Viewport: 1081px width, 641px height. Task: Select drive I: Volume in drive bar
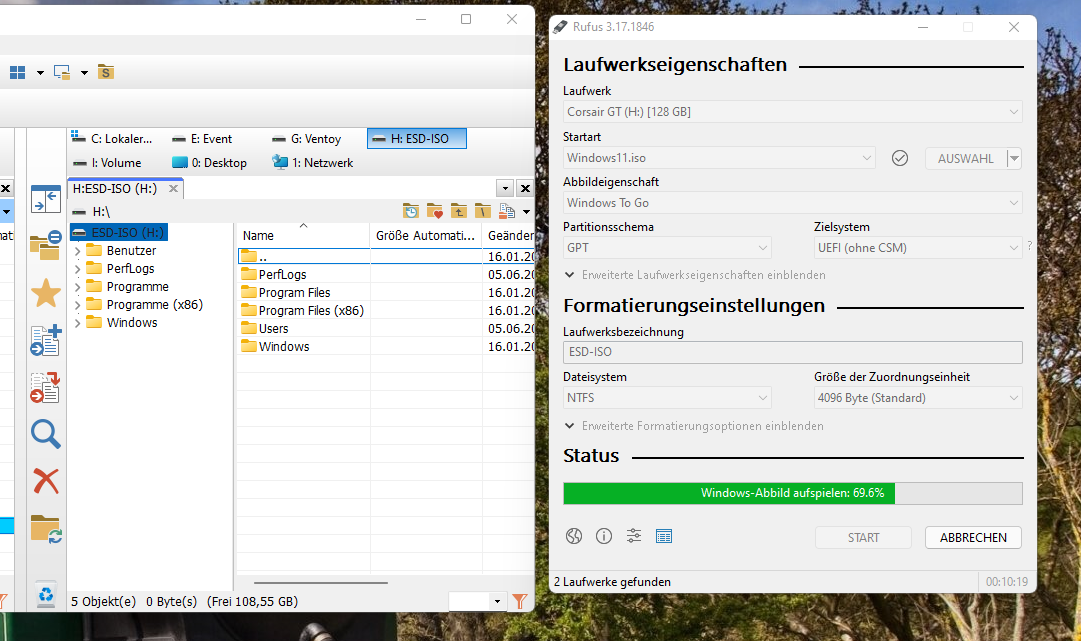click(107, 163)
